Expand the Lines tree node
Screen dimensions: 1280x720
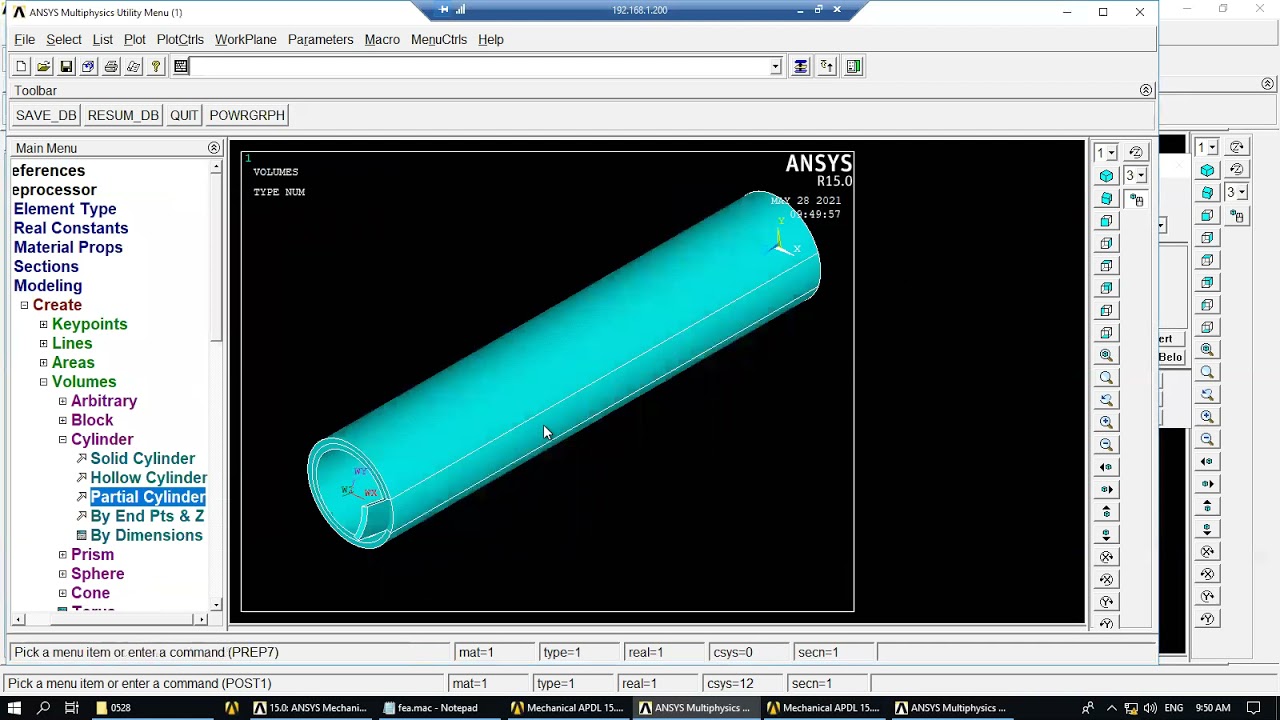(x=43, y=343)
